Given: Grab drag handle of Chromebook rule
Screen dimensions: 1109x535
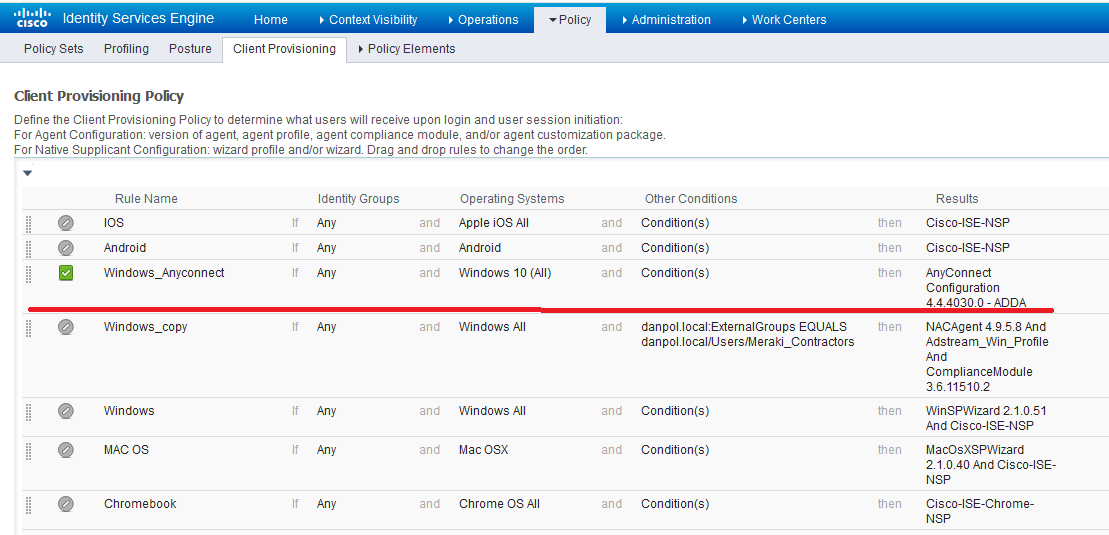Looking at the screenshot, I should (28, 504).
